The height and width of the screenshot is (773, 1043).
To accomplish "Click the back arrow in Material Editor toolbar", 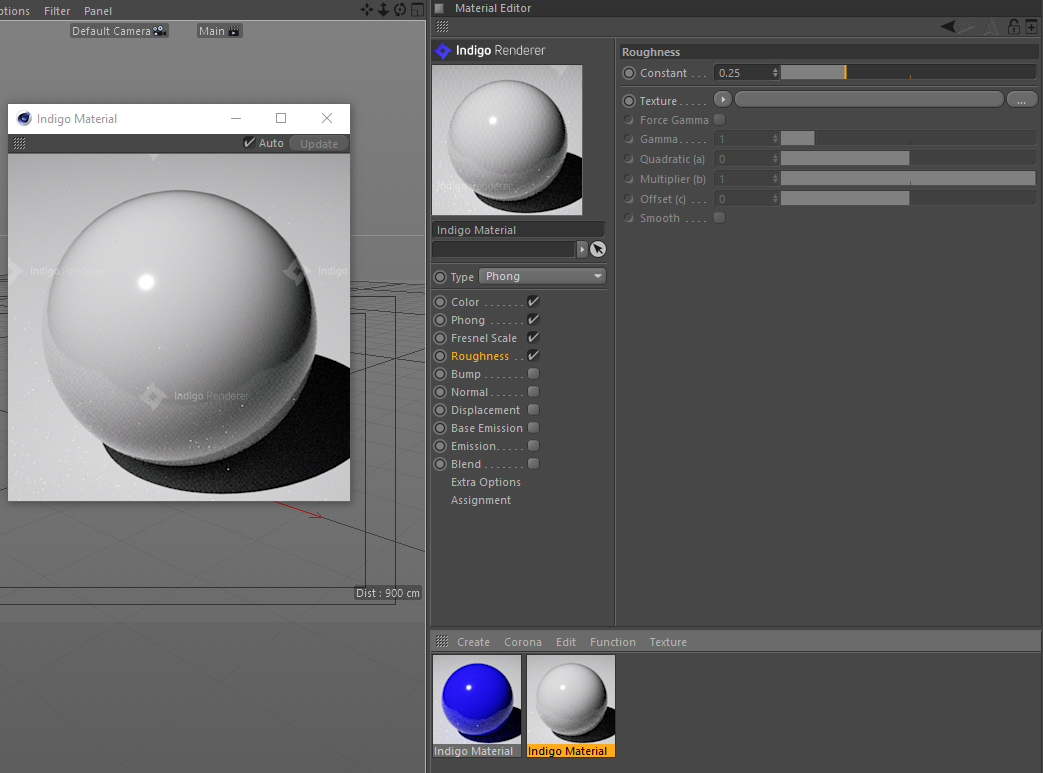I will click(x=948, y=27).
